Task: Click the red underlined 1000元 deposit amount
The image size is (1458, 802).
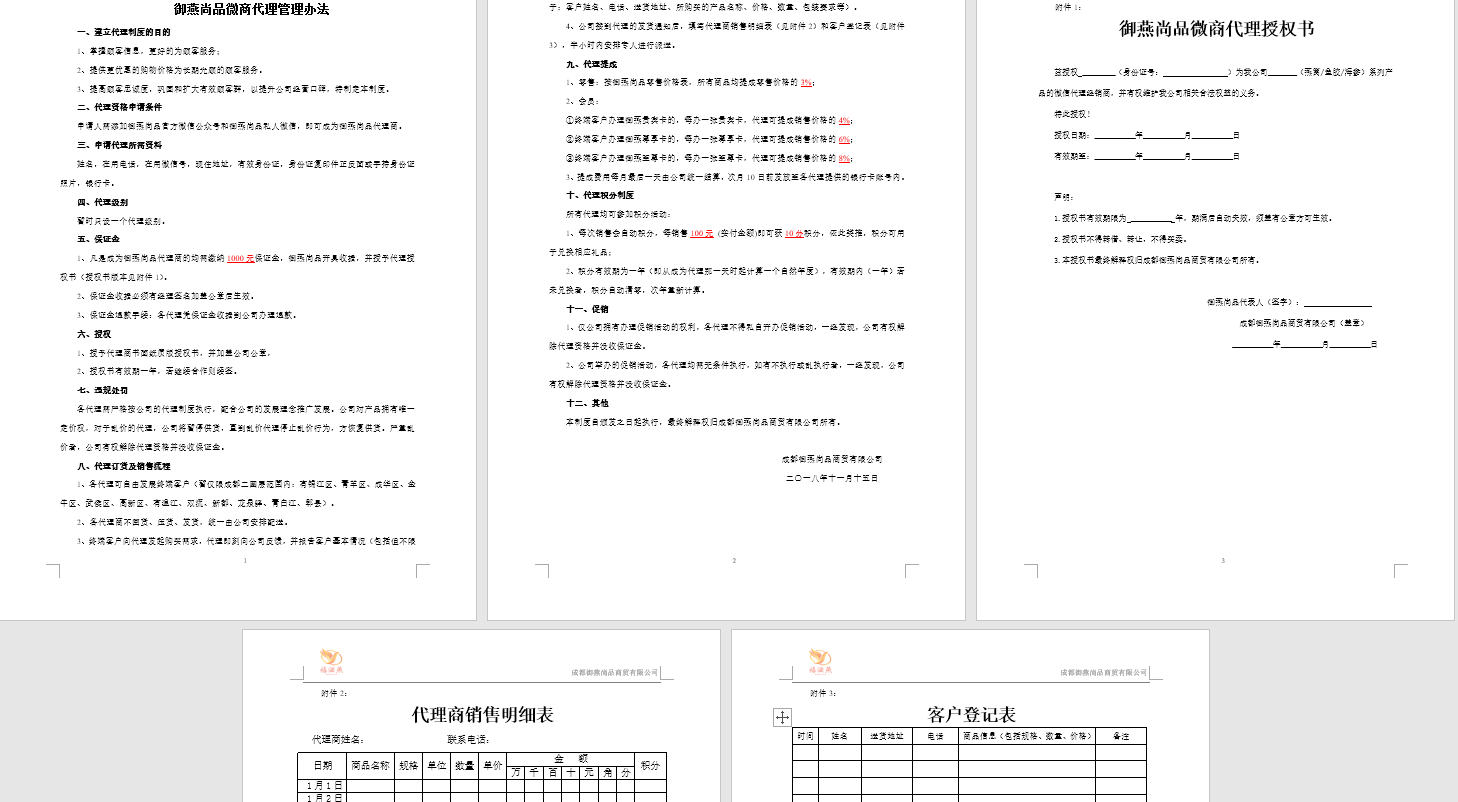Action: click(x=240, y=258)
